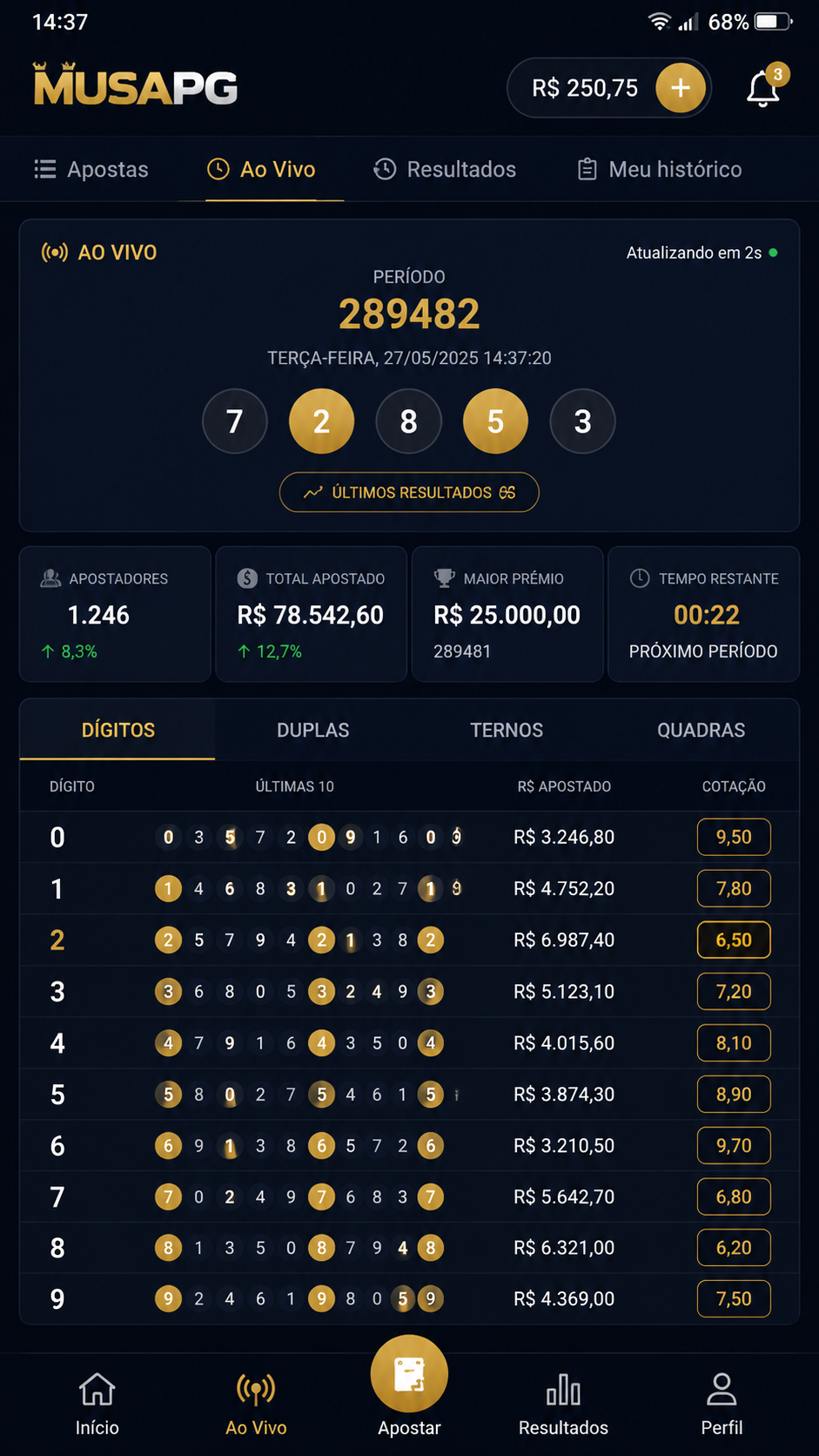Select the QUADRAS bet type tab

(701, 730)
